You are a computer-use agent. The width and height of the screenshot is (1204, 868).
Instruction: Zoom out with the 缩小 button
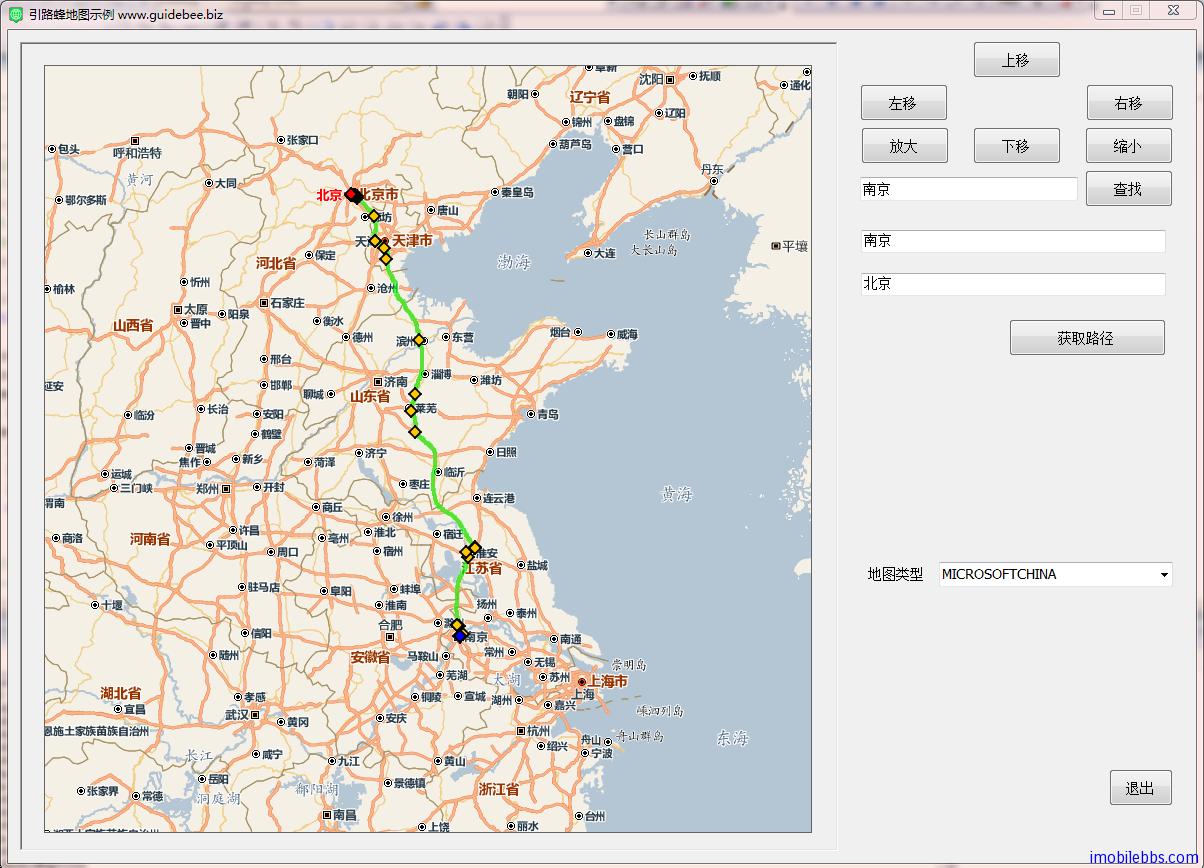tap(1128, 146)
